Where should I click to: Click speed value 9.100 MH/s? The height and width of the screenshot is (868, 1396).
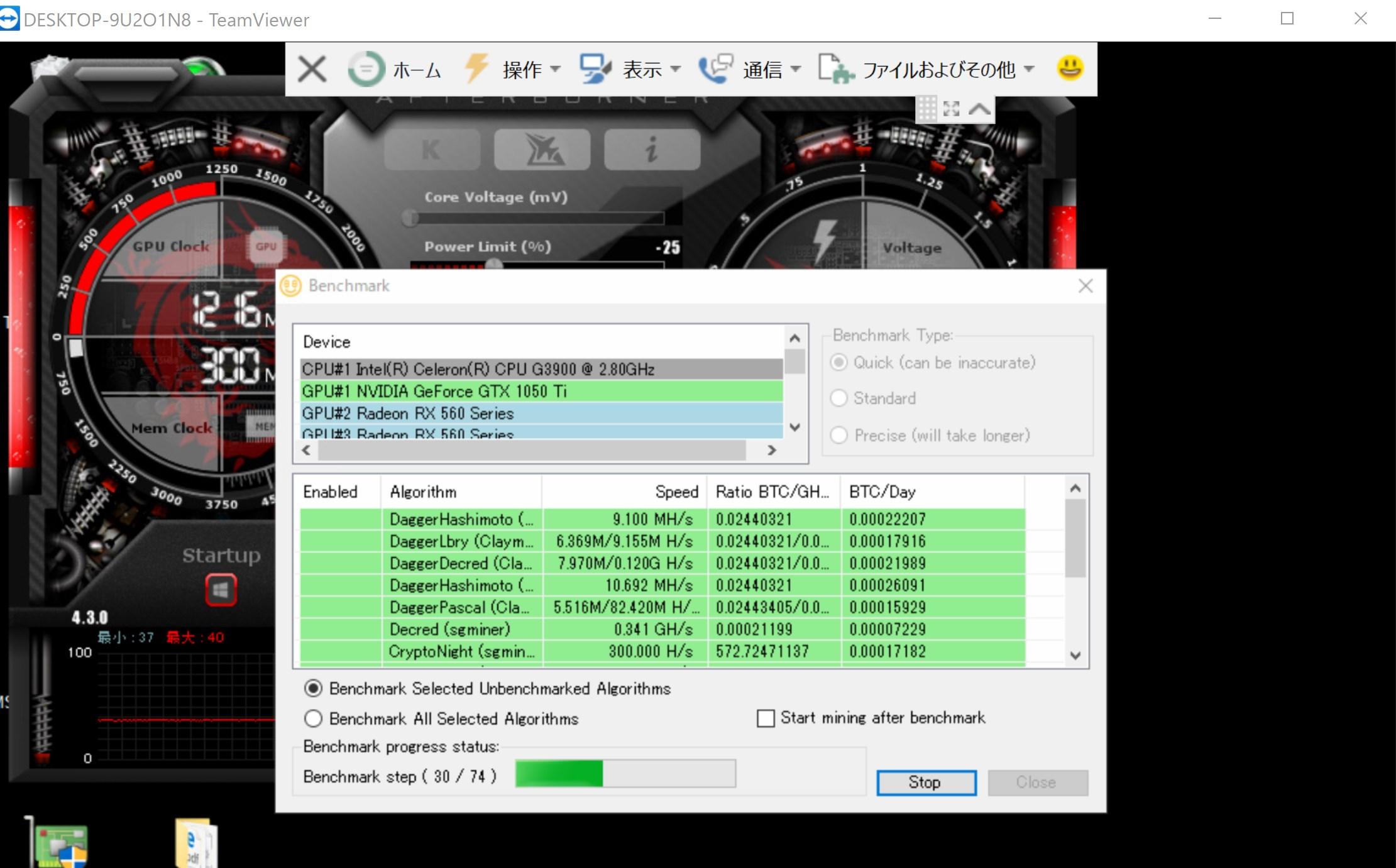[x=652, y=519]
